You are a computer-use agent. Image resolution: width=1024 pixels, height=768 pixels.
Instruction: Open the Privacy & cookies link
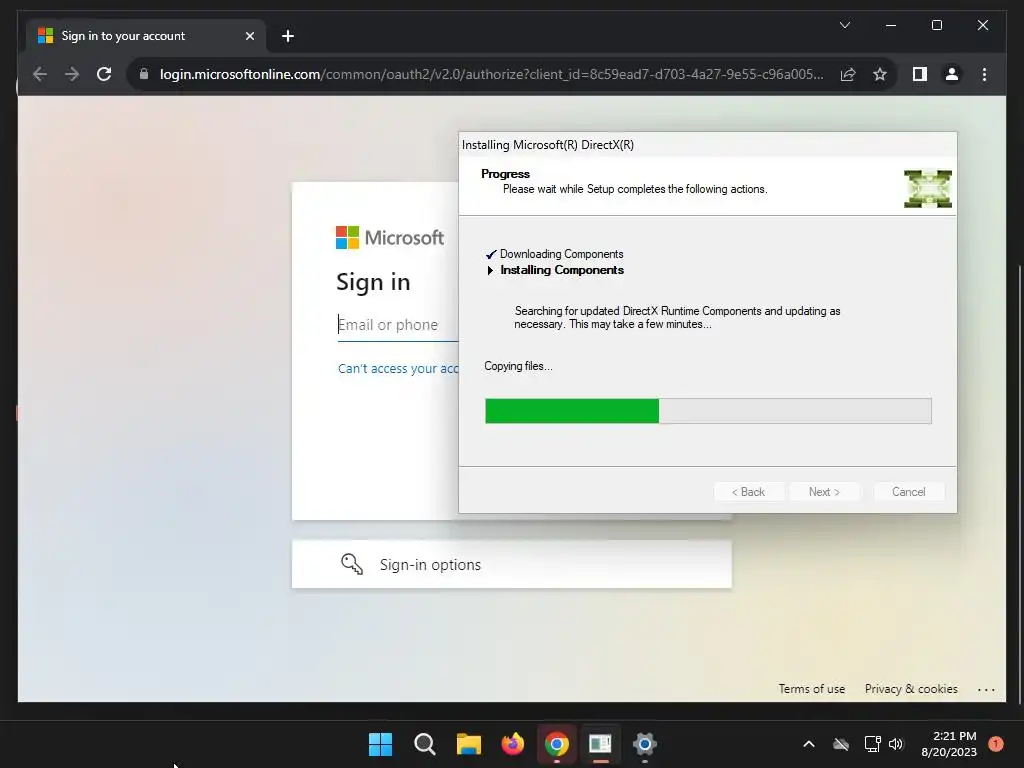[x=911, y=689]
